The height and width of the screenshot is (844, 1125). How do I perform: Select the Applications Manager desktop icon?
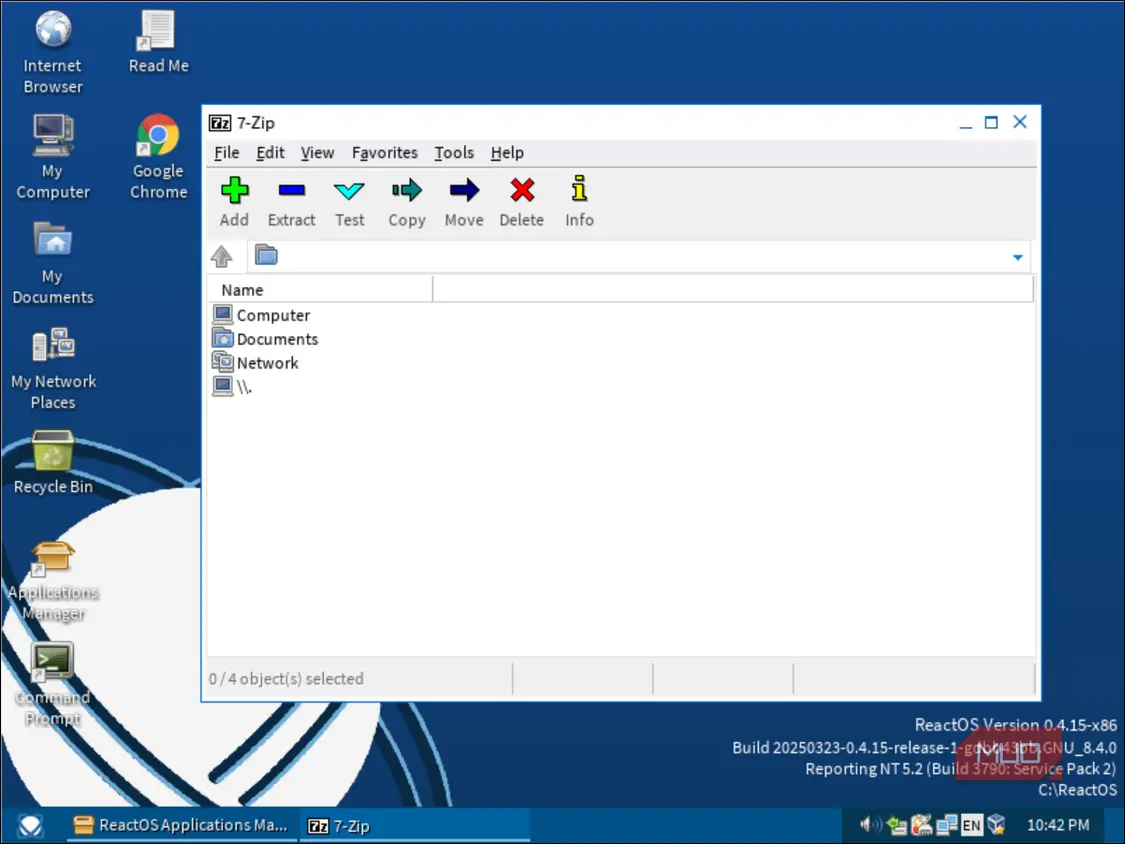click(x=52, y=581)
